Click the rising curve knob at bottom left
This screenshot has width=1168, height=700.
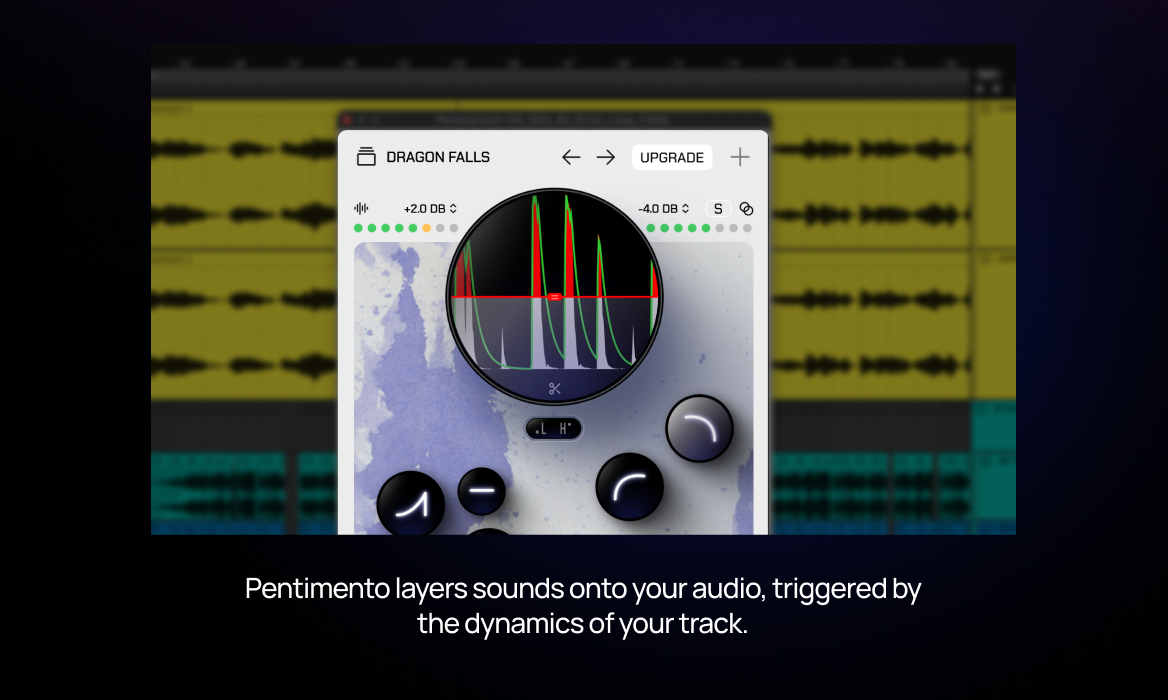pos(410,504)
